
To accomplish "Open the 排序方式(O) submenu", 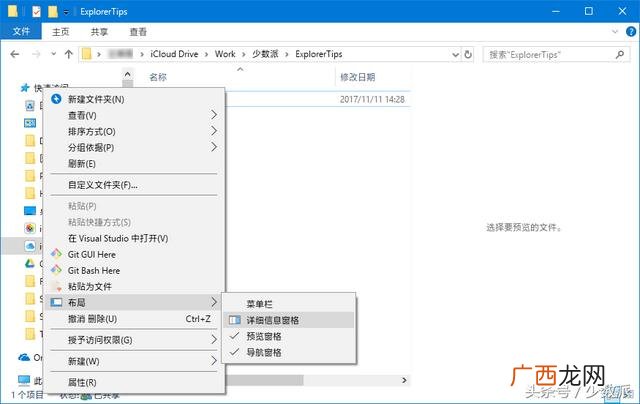I will [x=134, y=131].
